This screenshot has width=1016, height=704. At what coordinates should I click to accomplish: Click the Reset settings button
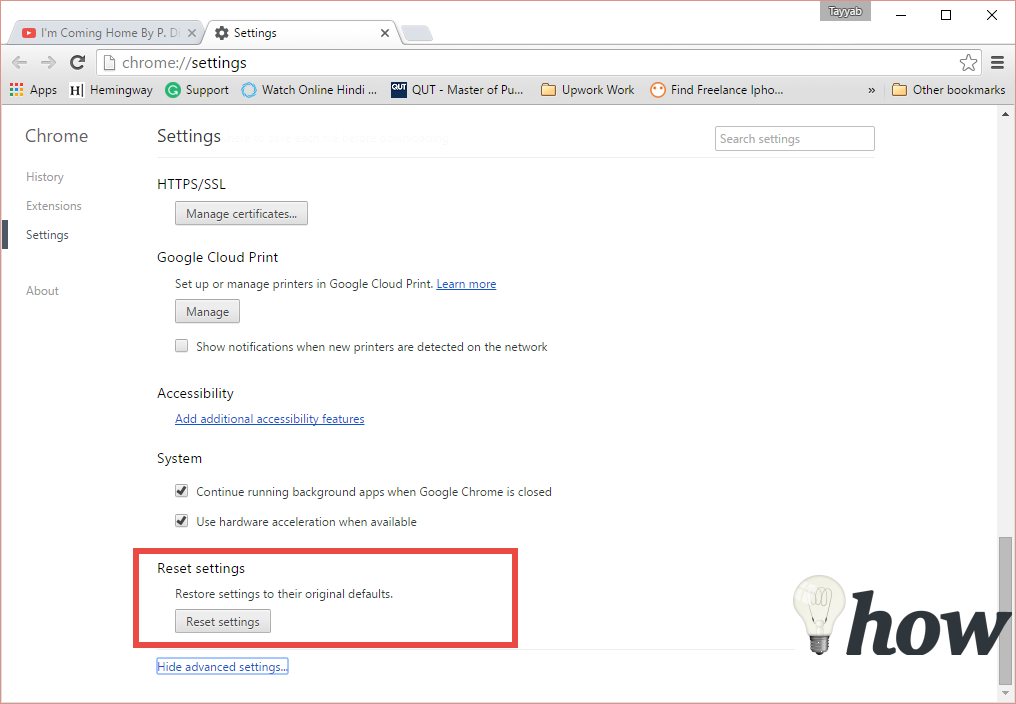click(223, 621)
